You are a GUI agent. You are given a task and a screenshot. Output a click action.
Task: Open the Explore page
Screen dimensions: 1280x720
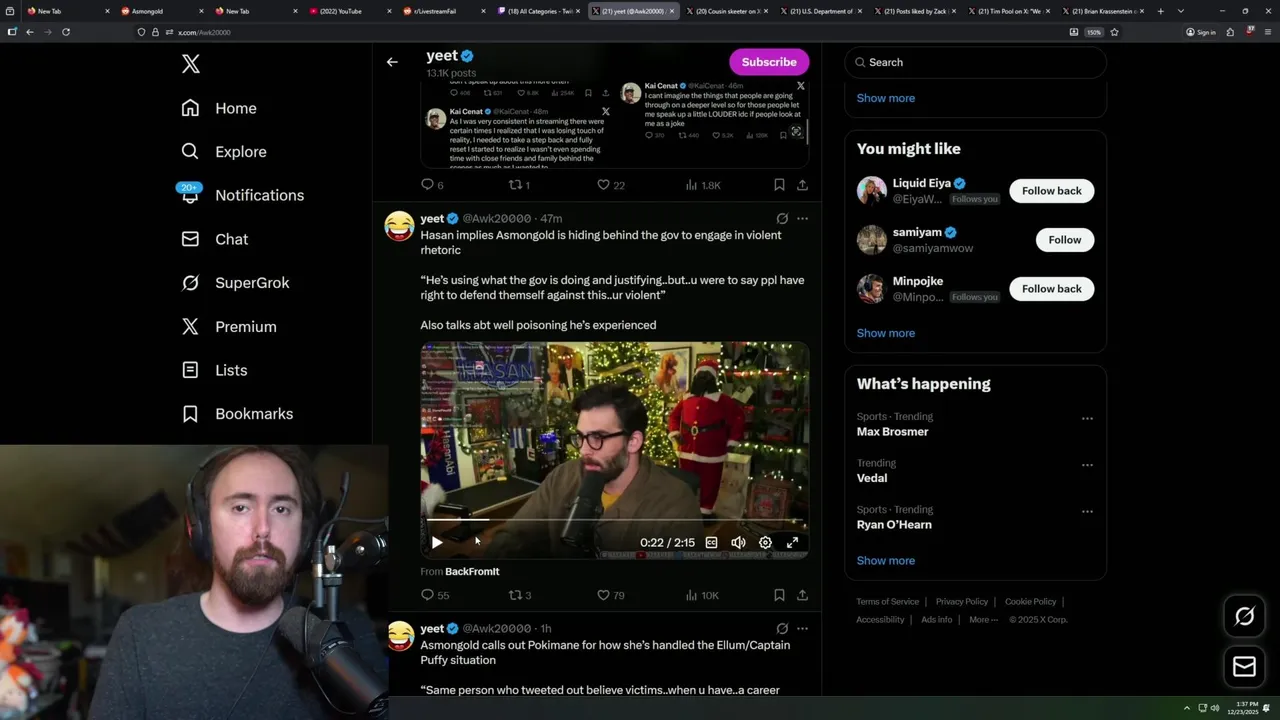pyautogui.click(x=224, y=152)
